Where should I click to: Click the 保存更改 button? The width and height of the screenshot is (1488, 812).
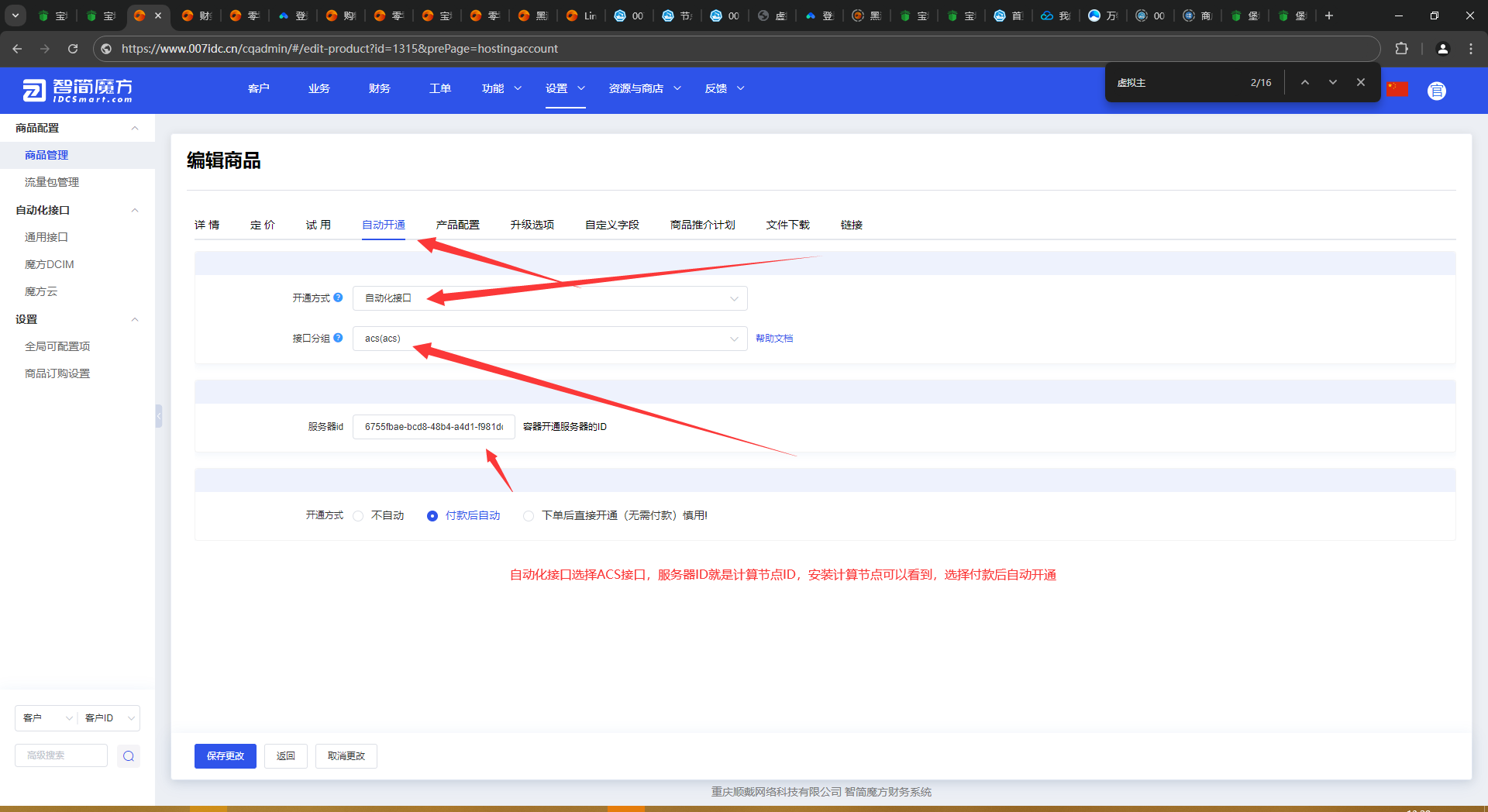tap(226, 756)
